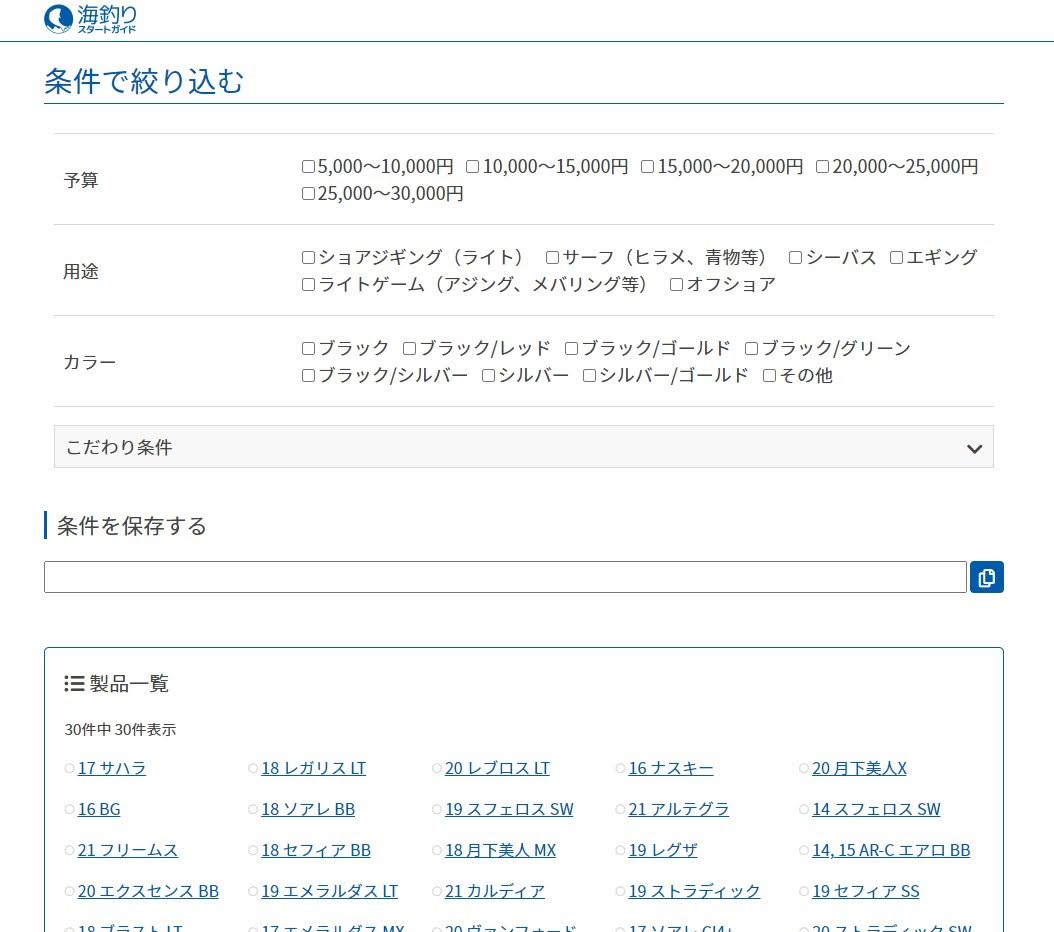The image size is (1054, 932).
Task: Visit the 19 セフィア SS product link
Action: point(865,891)
